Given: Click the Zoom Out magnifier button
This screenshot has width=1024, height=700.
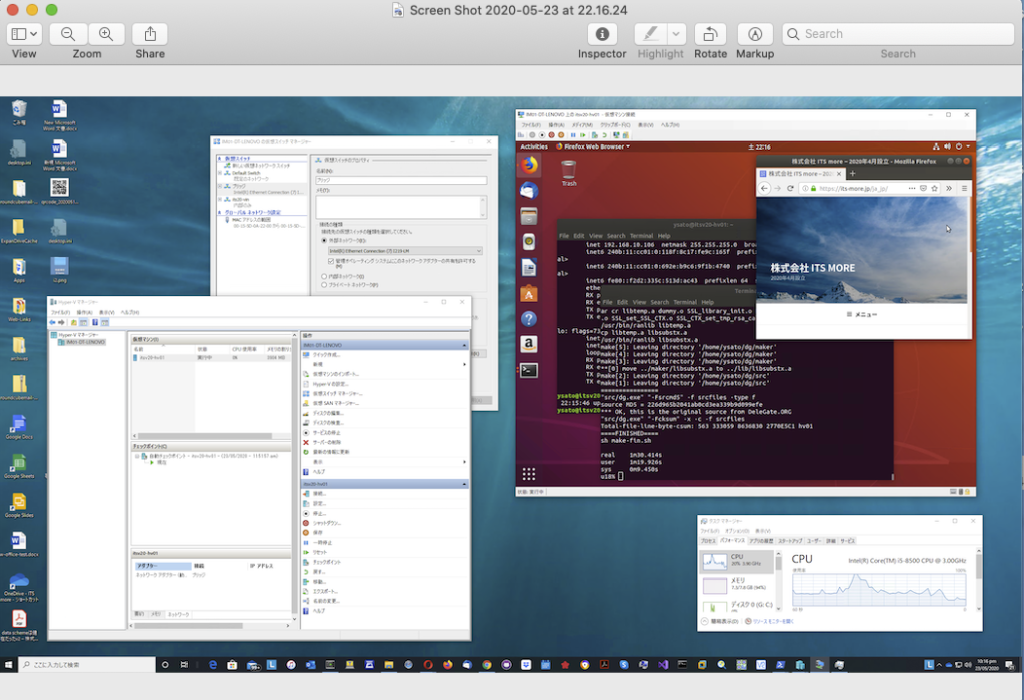Looking at the screenshot, I should pyautogui.click(x=68, y=34).
